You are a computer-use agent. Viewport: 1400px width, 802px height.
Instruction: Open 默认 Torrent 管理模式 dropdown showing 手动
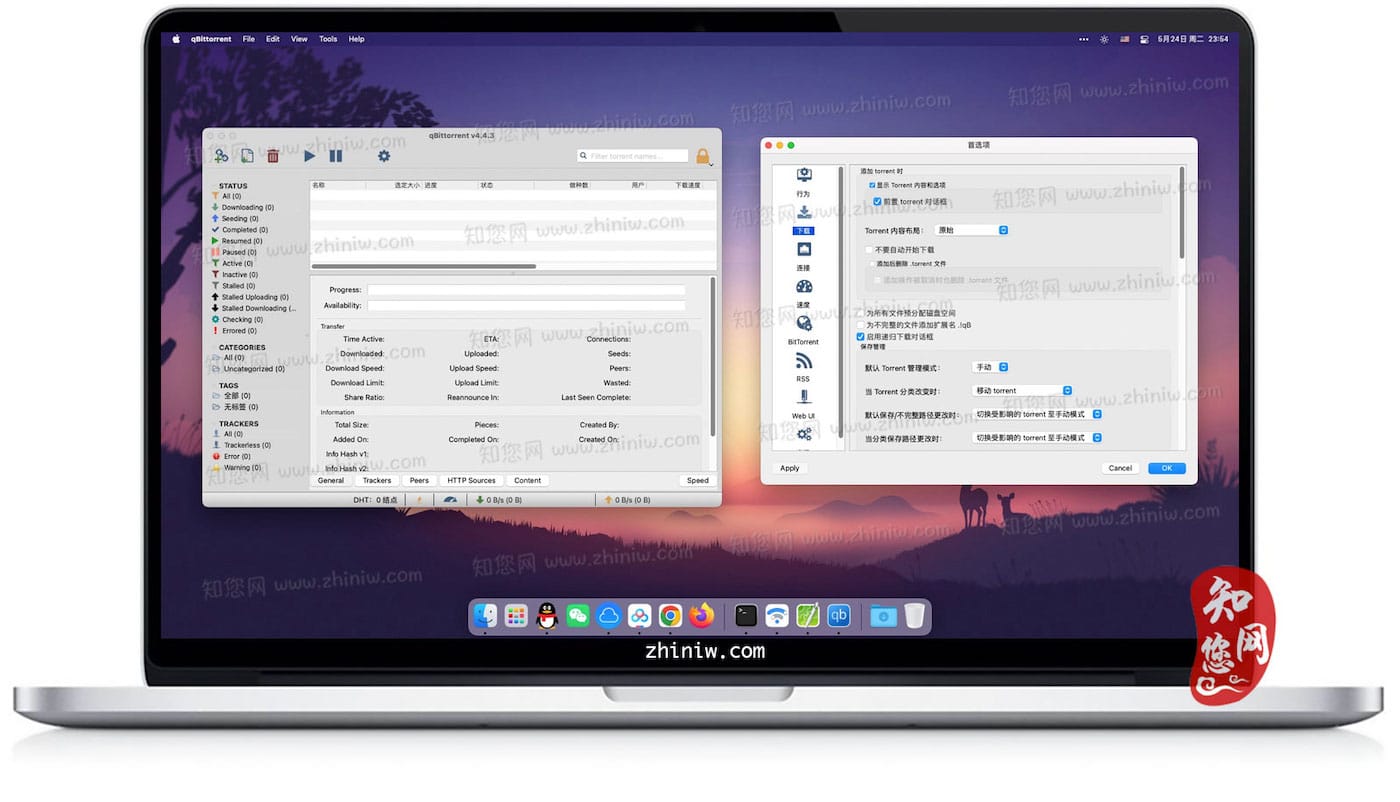[x=990, y=367]
